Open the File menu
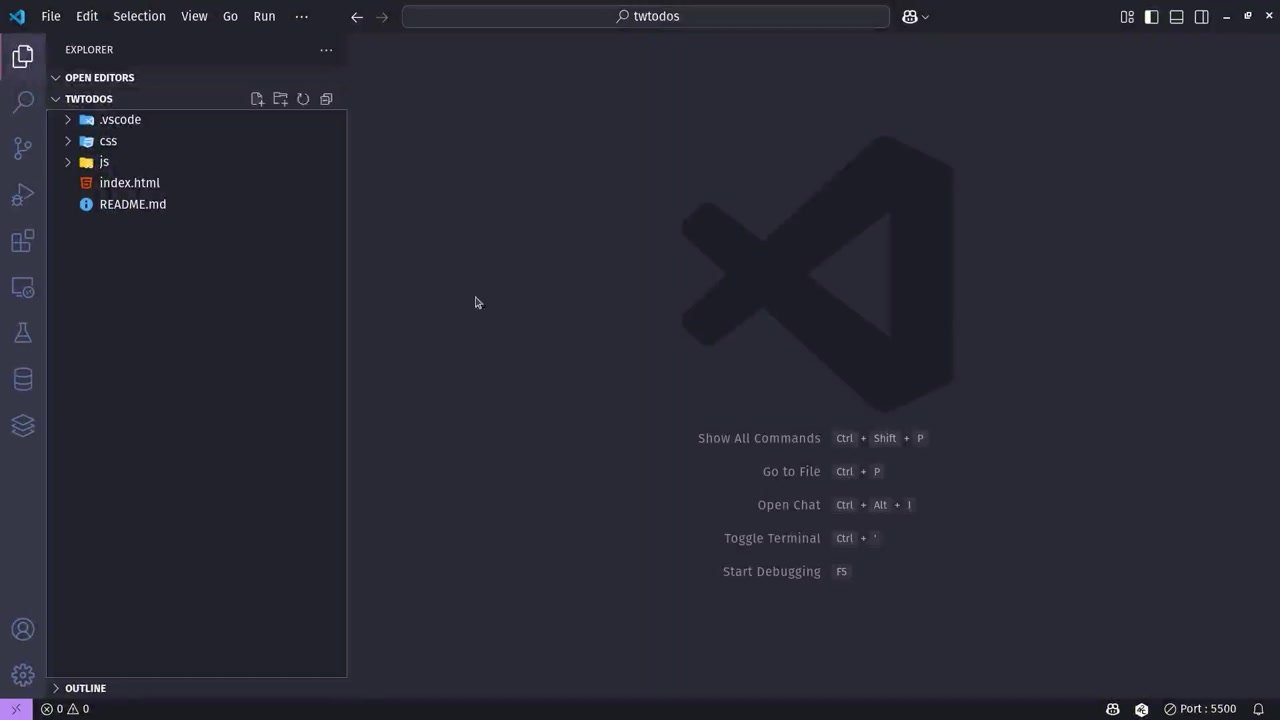Image resolution: width=1280 pixels, height=720 pixels. tap(51, 17)
